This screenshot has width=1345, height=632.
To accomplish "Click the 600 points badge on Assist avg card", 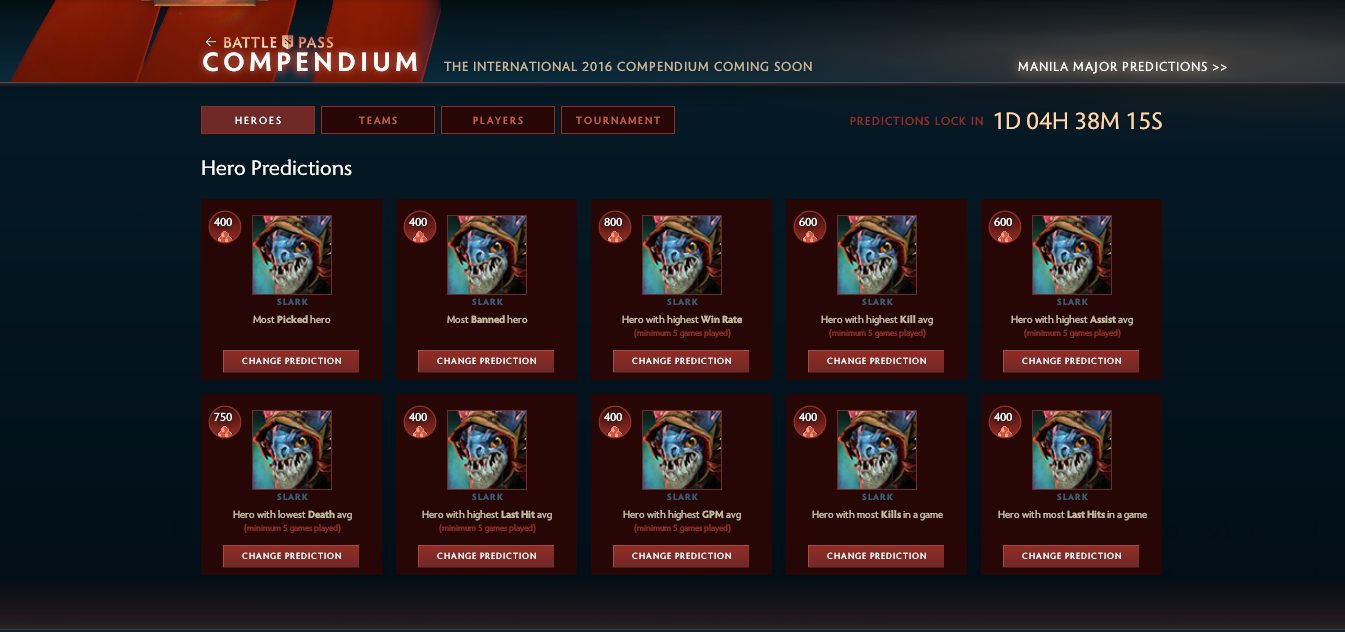I will [1004, 227].
